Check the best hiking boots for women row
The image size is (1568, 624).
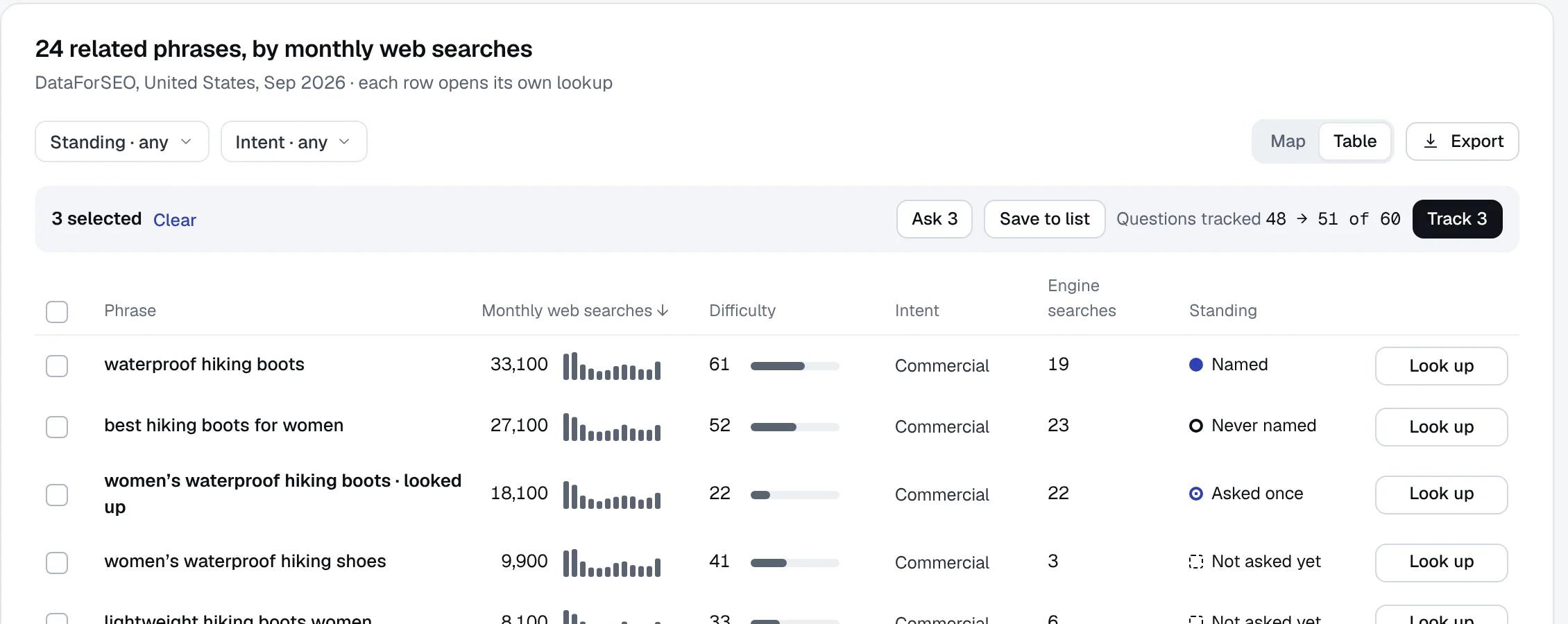pyautogui.click(x=57, y=427)
